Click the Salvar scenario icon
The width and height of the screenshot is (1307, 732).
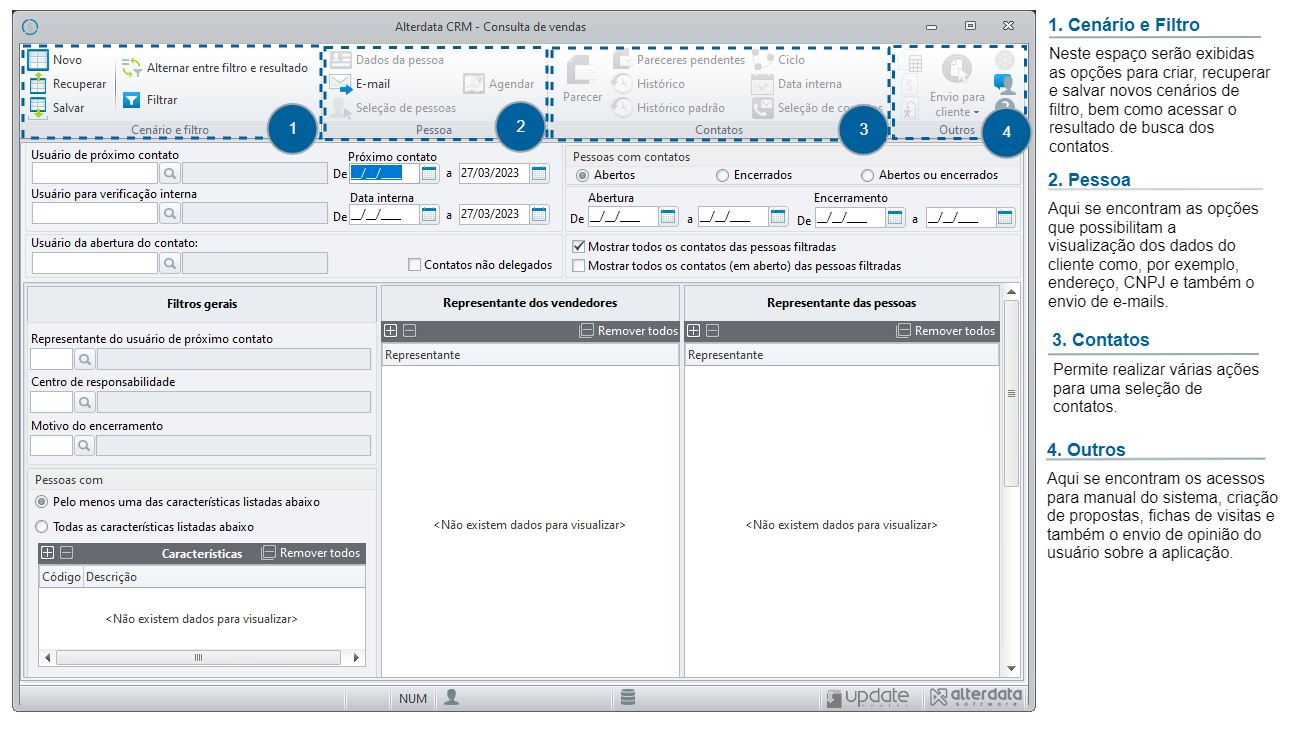click(37, 107)
